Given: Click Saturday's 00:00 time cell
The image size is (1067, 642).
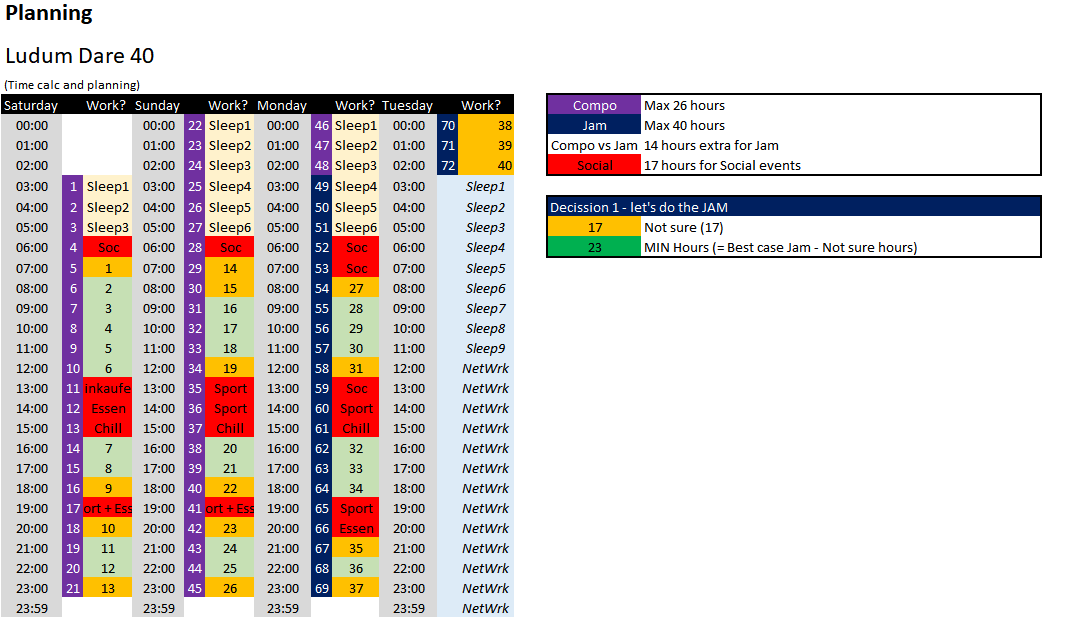Looking at the screenshot, I should pyautogui.click(x=31, y=125).
